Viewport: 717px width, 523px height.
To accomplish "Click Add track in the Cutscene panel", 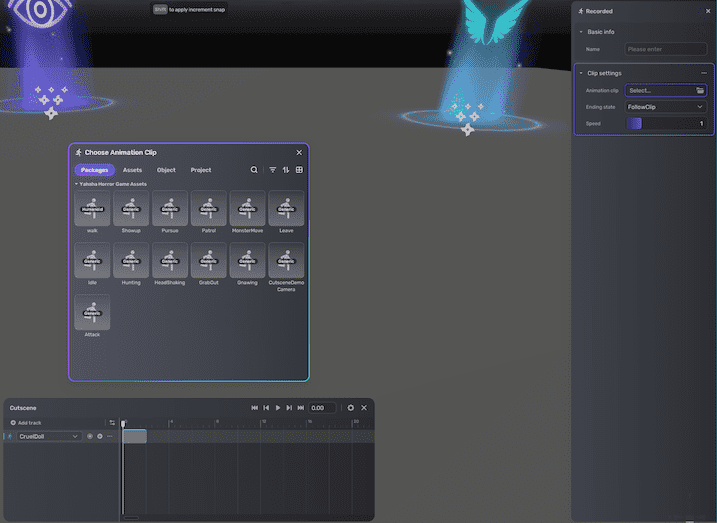I will point(26,423).
